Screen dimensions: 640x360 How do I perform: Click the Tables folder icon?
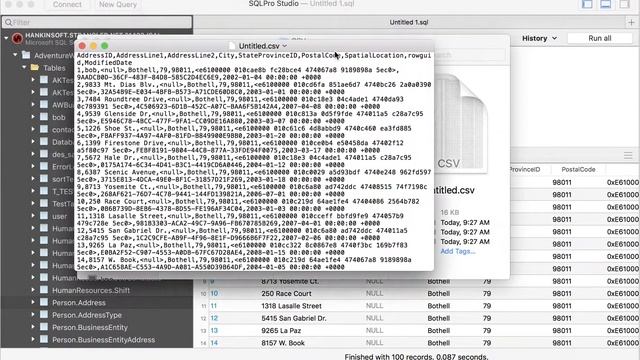(x=35, y=67)
